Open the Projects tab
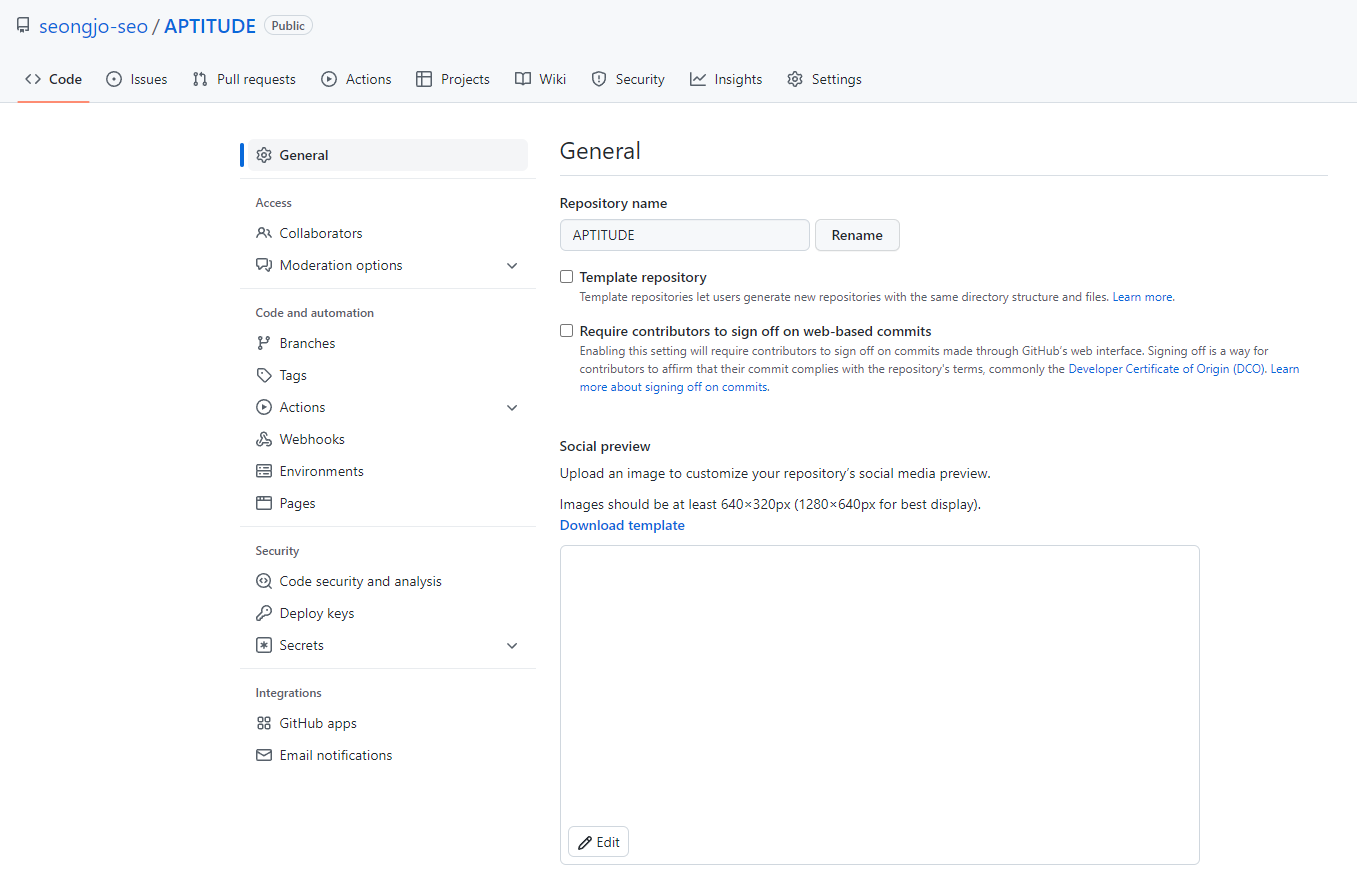Screen dimensions: 1357x869 pyautogui.click(x=453, y=79)
